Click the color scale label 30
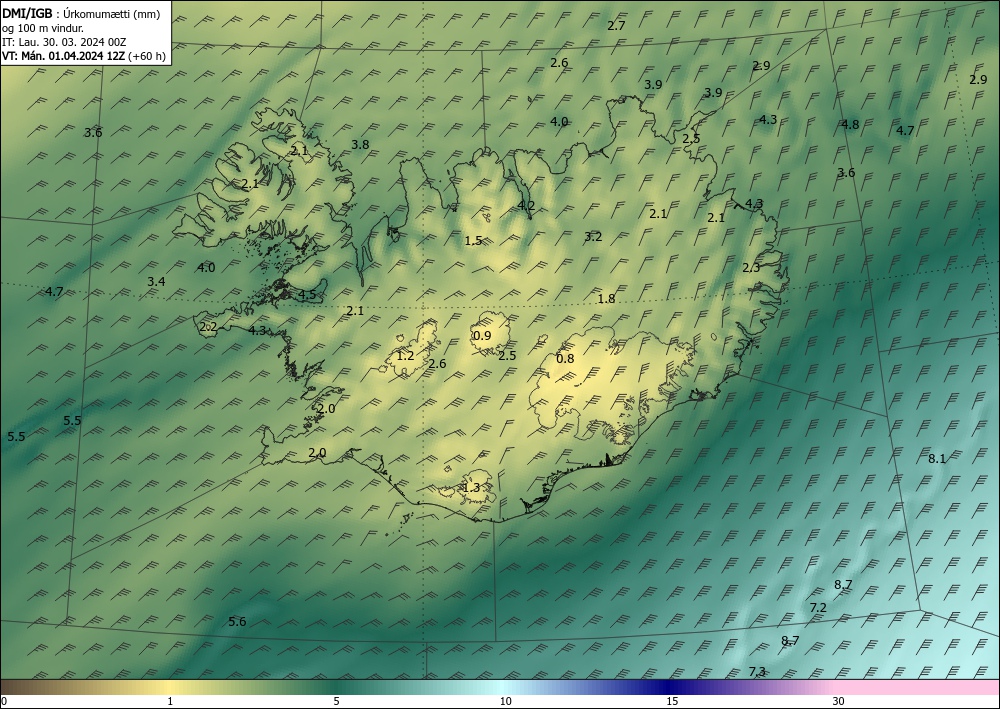Viewport: 1000px width, 709px height. pos(839,702)
